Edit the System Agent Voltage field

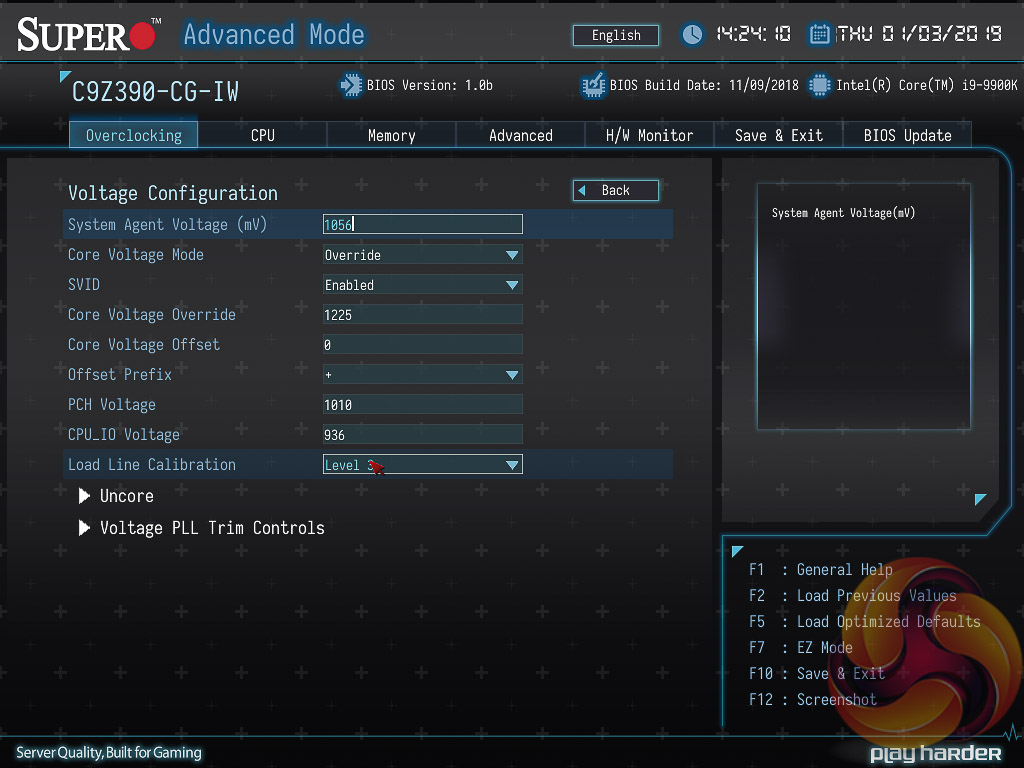[422, 225]
